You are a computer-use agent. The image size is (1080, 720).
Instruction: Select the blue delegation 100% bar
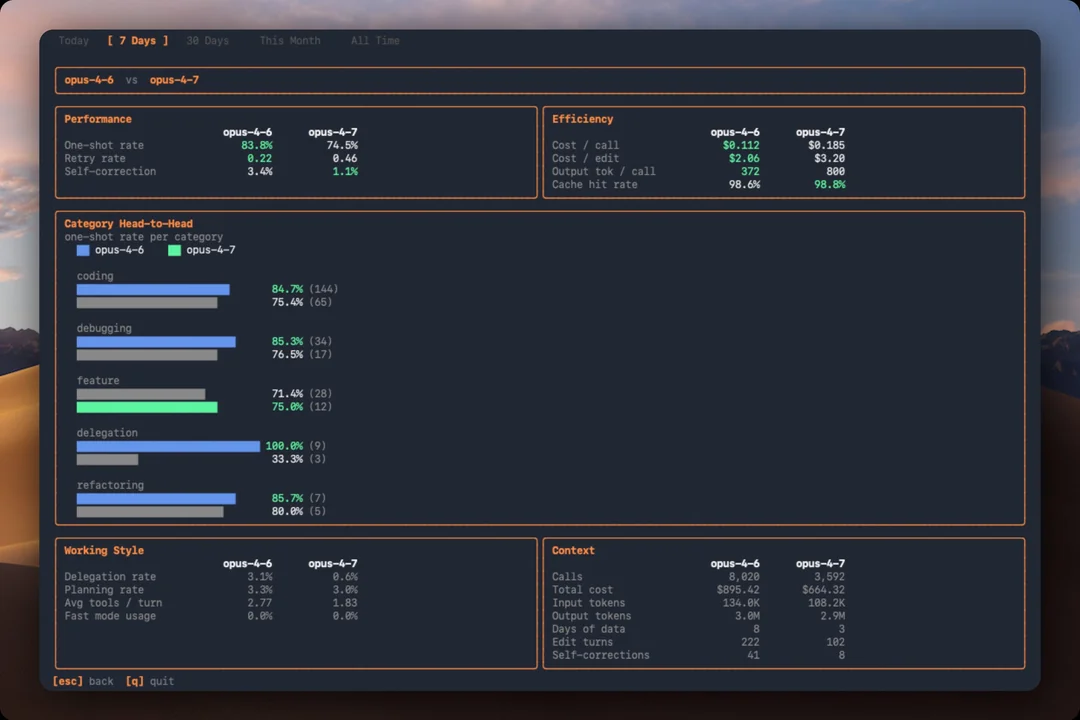[x=168, y=446]
